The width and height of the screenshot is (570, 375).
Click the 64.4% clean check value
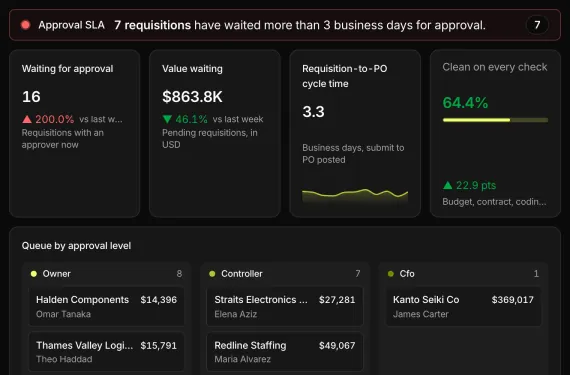[465, 102]
